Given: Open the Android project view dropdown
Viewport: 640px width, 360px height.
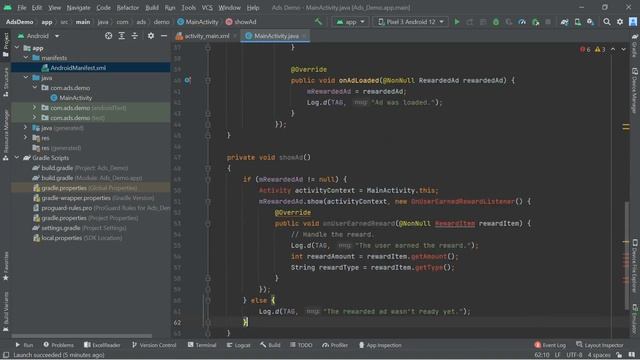Looking at the screenshot, I should tap(39, 36).
